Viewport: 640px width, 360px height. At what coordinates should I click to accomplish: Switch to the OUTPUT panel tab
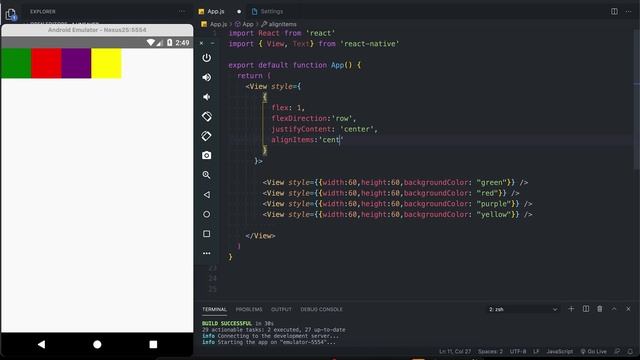click(x=281, y=309)
